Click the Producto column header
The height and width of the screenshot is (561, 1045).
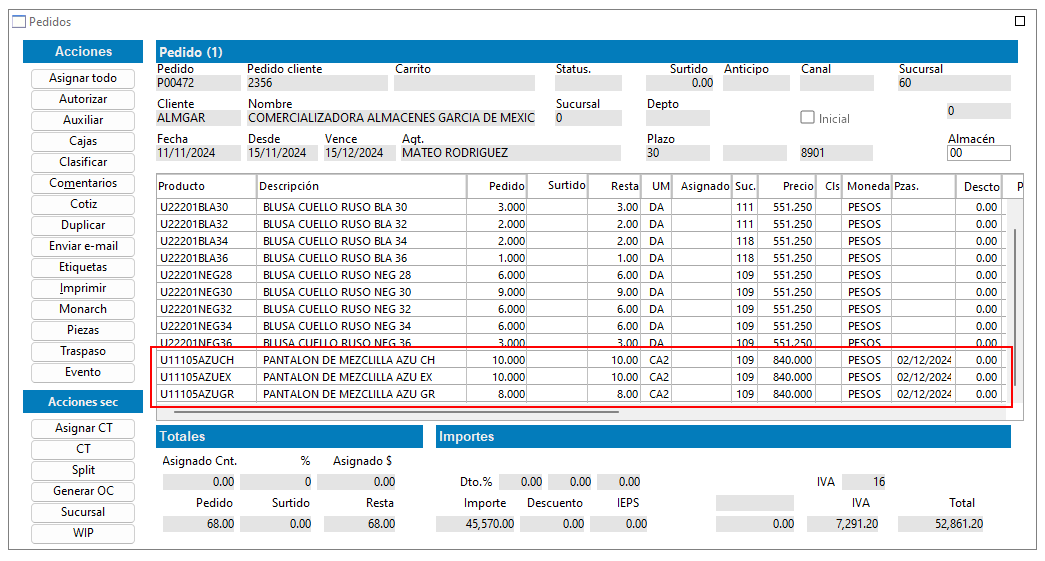coord(206,187)
